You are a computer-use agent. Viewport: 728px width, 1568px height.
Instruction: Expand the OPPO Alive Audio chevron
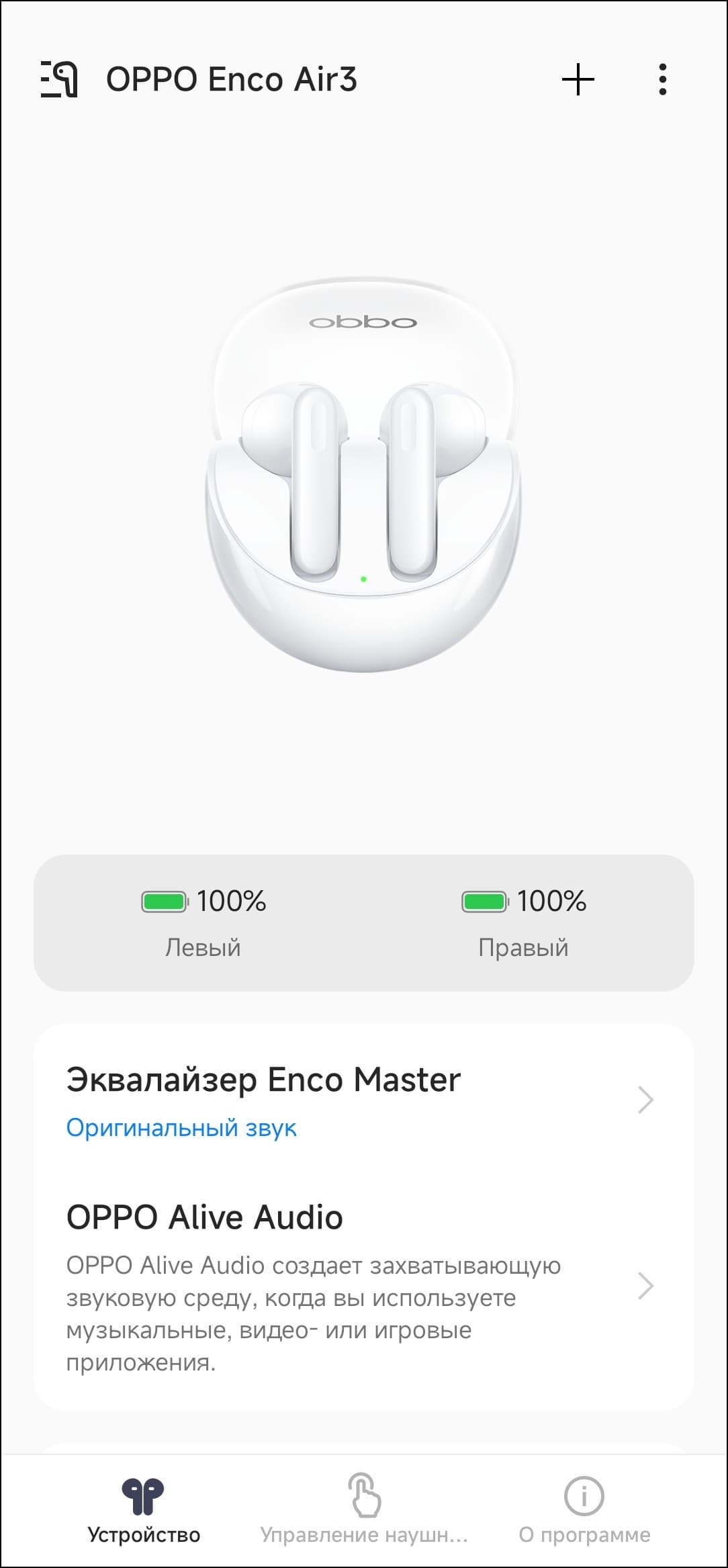645,1286
